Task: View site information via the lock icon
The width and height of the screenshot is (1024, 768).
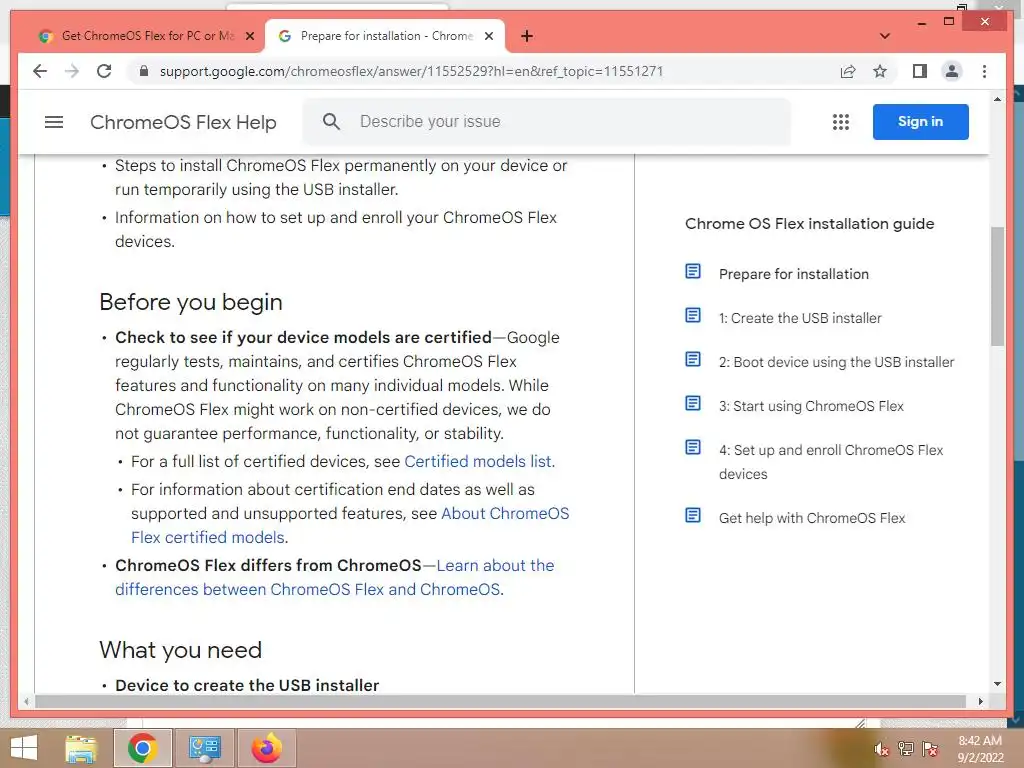Action: point(144,71)
